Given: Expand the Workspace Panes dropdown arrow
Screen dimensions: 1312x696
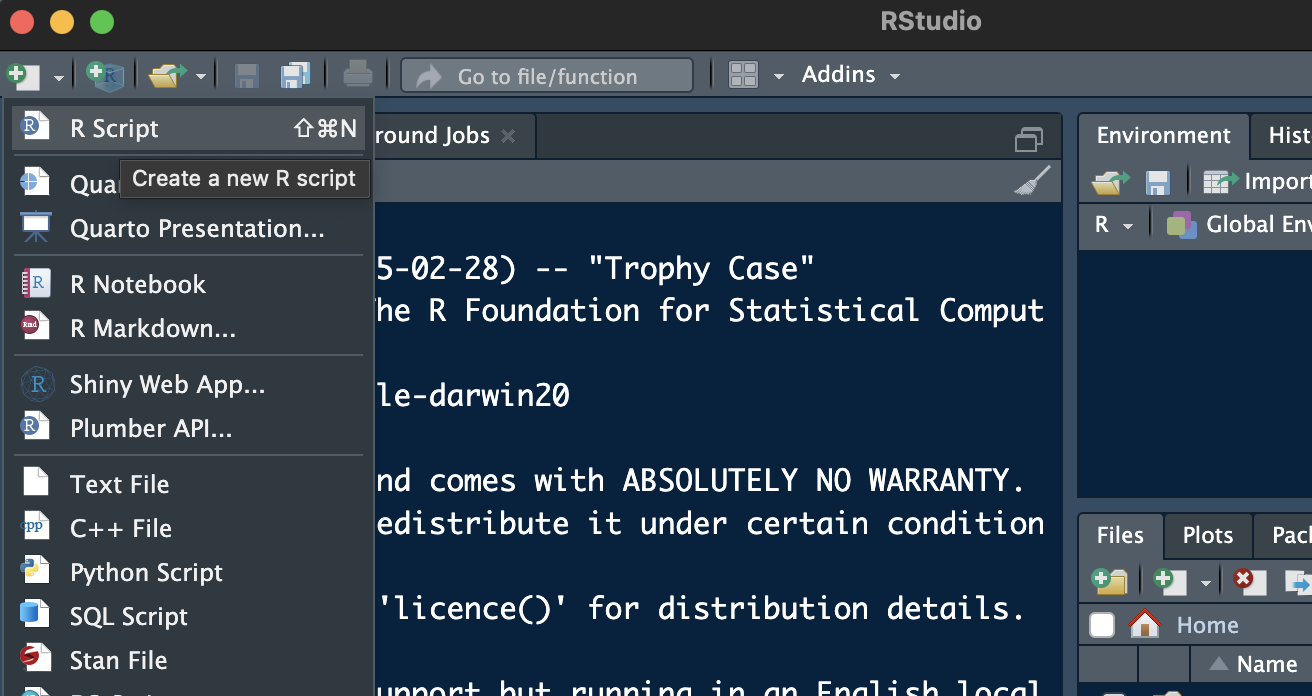Looking at the screenshot, I should [x=778, y=76].
